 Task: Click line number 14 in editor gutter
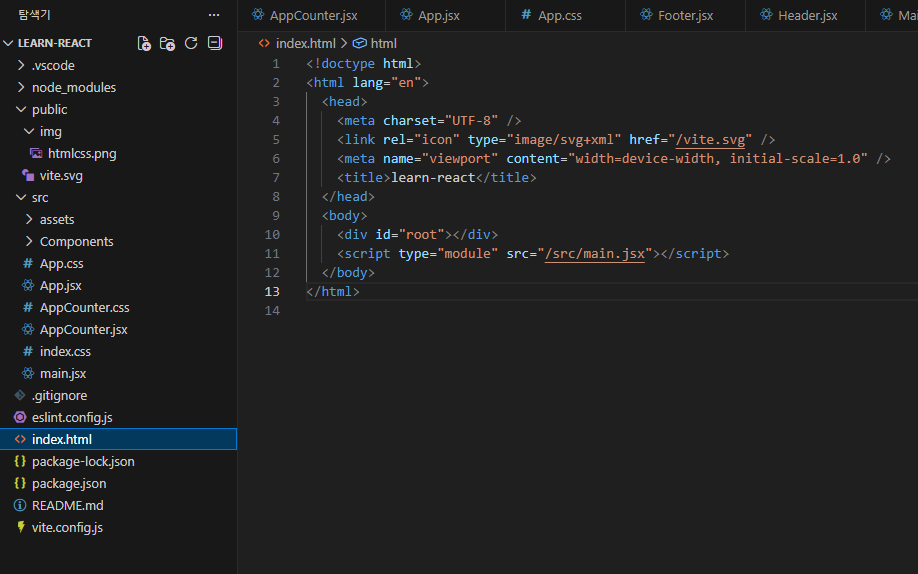pyautogui.click(x=273, y=311)
